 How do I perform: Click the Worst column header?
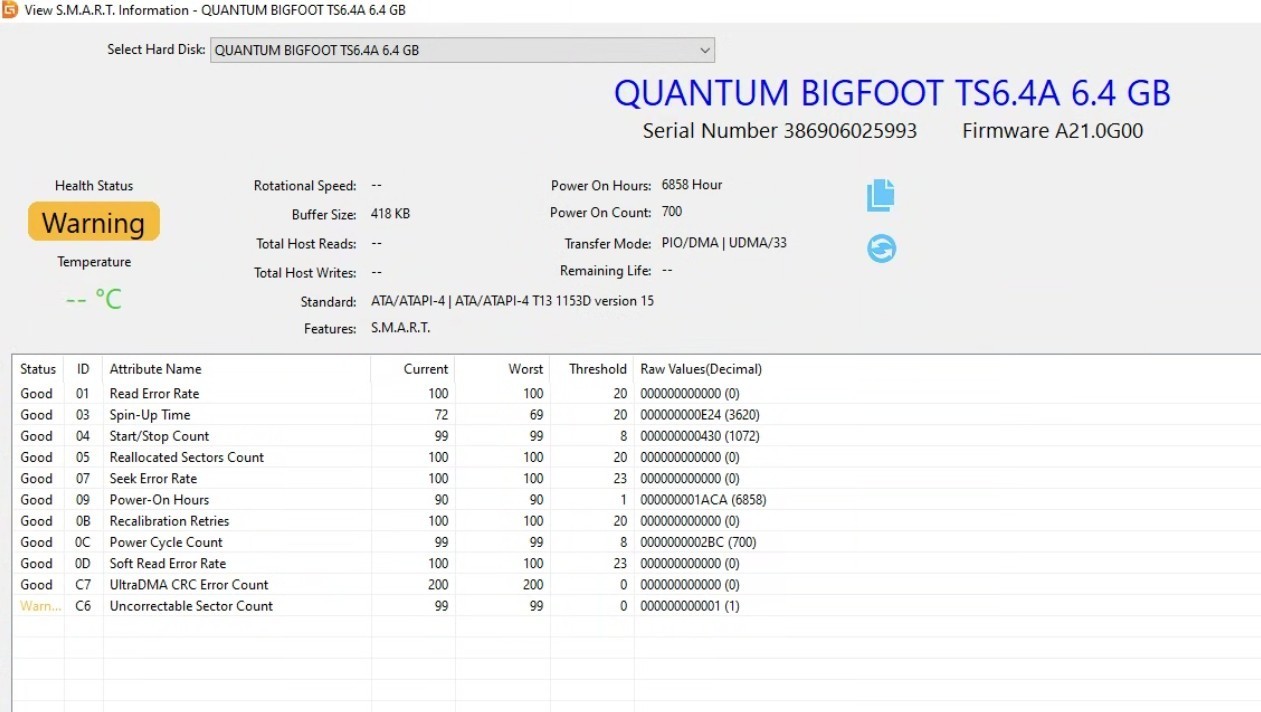tap(503, 369)
